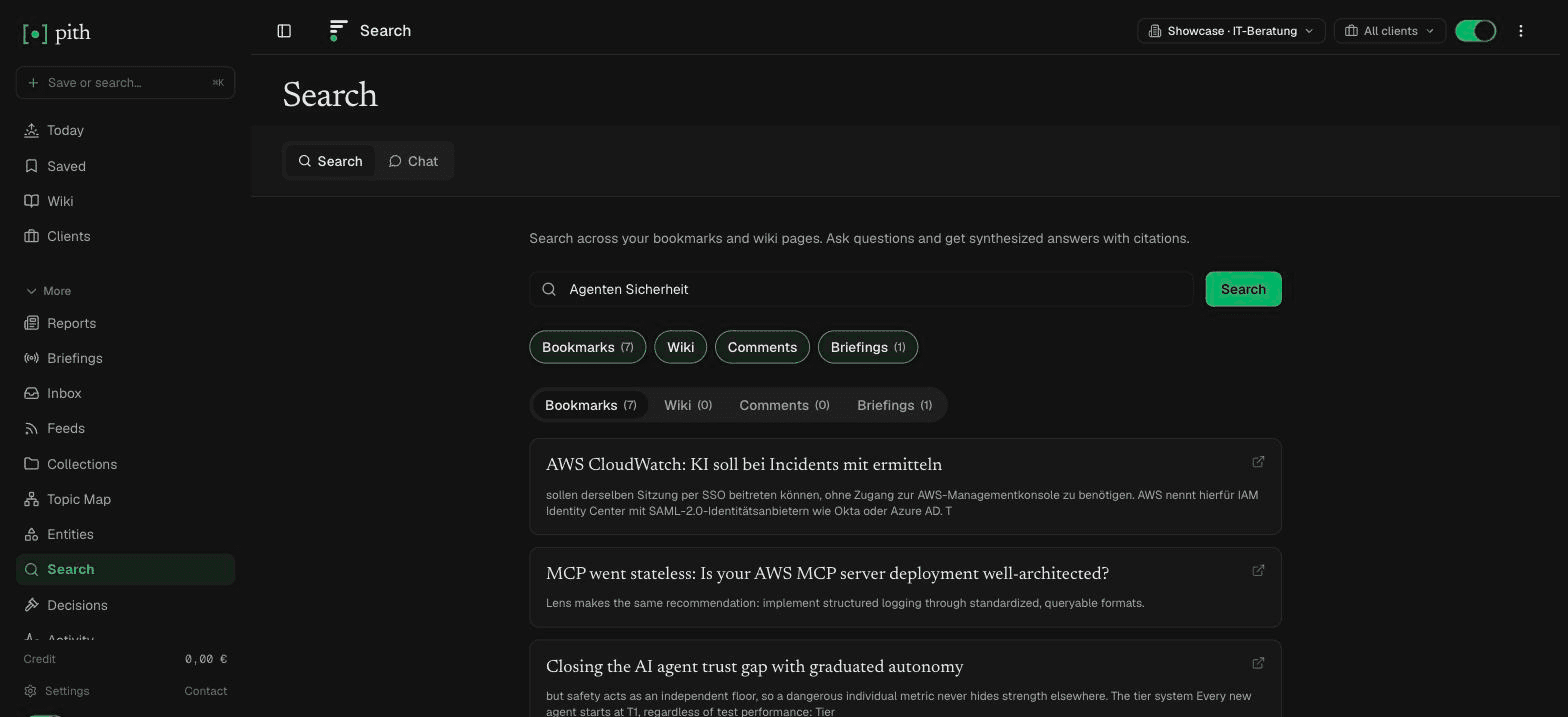Open external link for MCP went stateless result

click(1258, 570)
